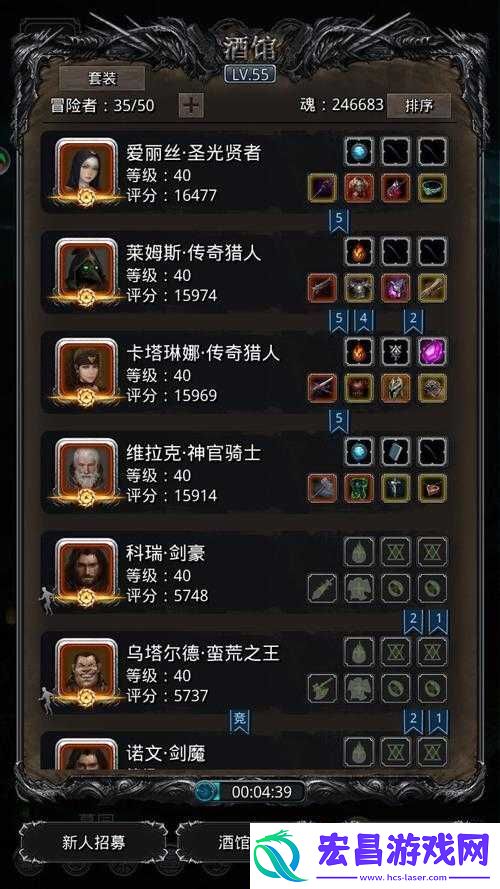Tap 爱丽丝's blue orb gem slot
Viewport: 500px width, 889px height.
click(x=359, y=151)
